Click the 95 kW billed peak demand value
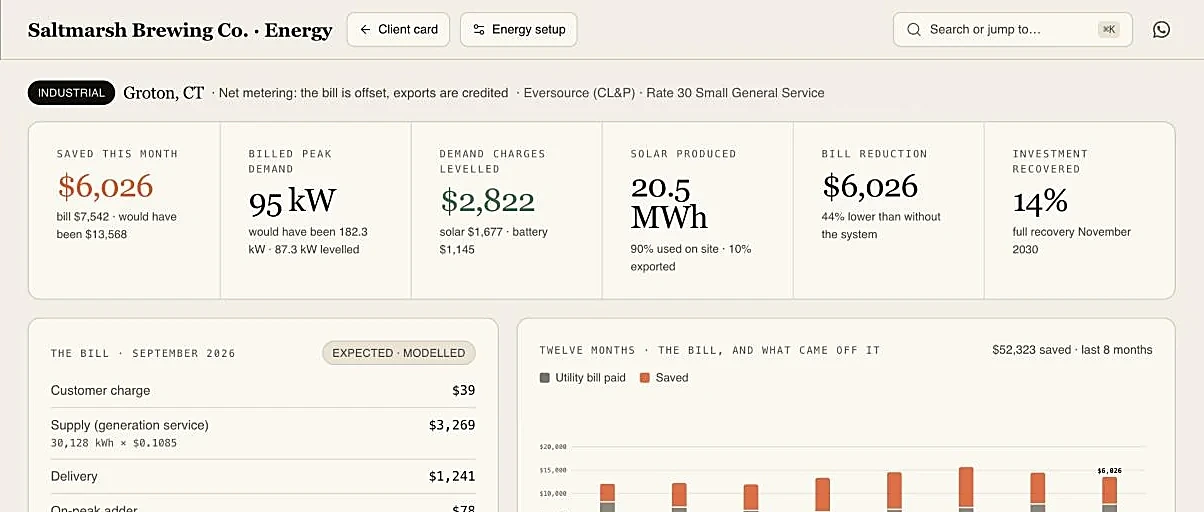The width and height of the screenshot is (1204, 512). pos(292,201)
